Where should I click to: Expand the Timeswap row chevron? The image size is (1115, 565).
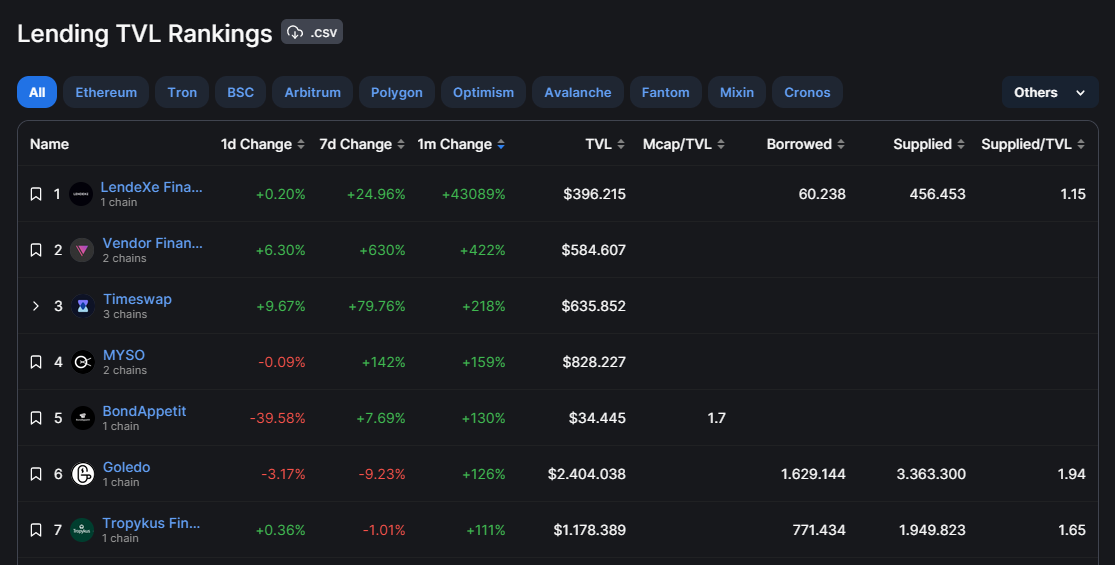click(x=36, y=306)
